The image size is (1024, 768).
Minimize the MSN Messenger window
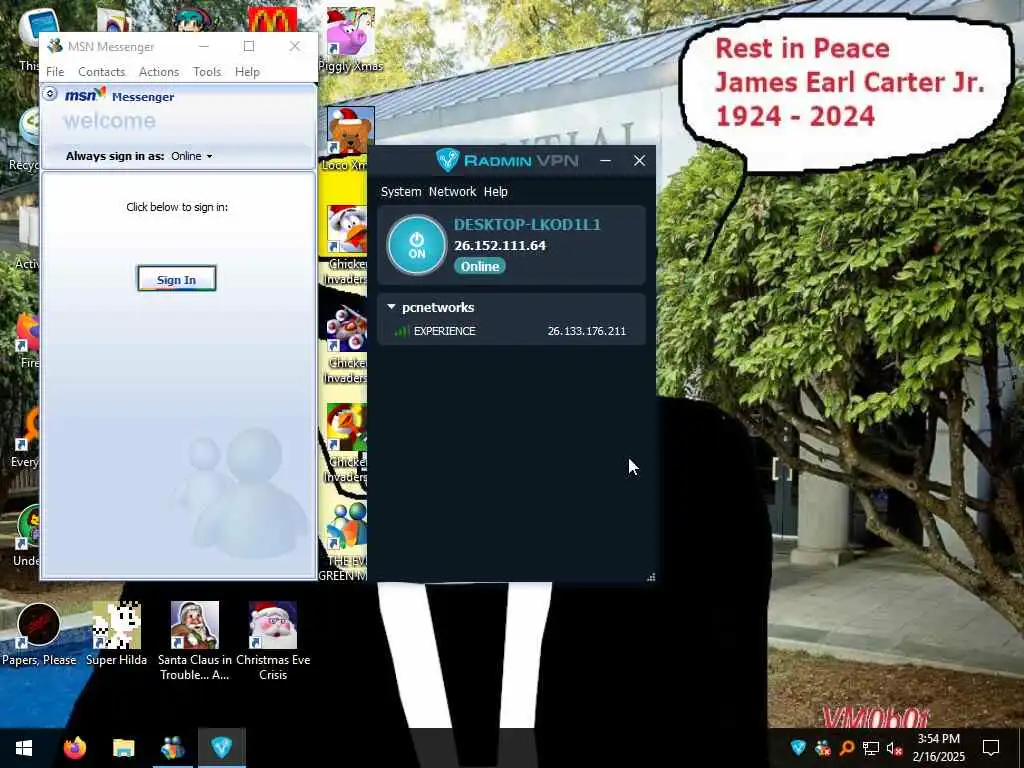(x=204, y=46)
